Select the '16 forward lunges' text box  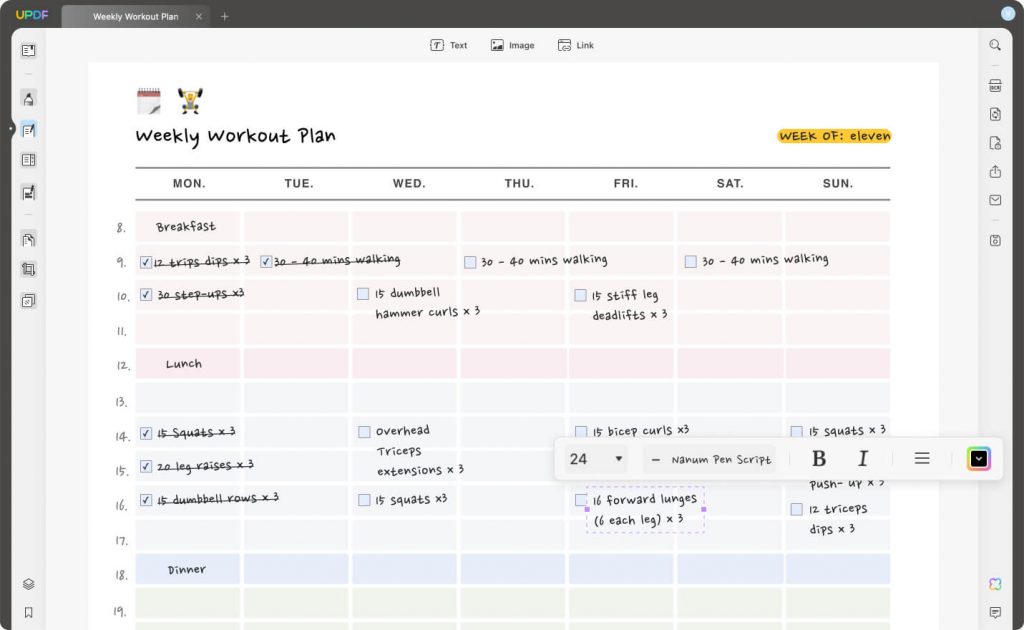click(x=645, y=509)
